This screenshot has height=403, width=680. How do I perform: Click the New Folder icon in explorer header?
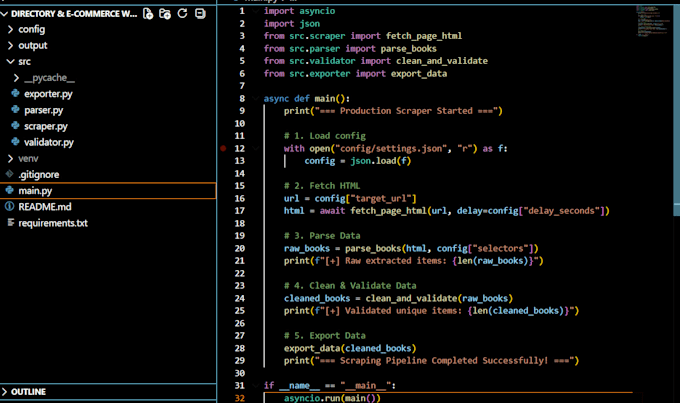(x=165, y=13)
